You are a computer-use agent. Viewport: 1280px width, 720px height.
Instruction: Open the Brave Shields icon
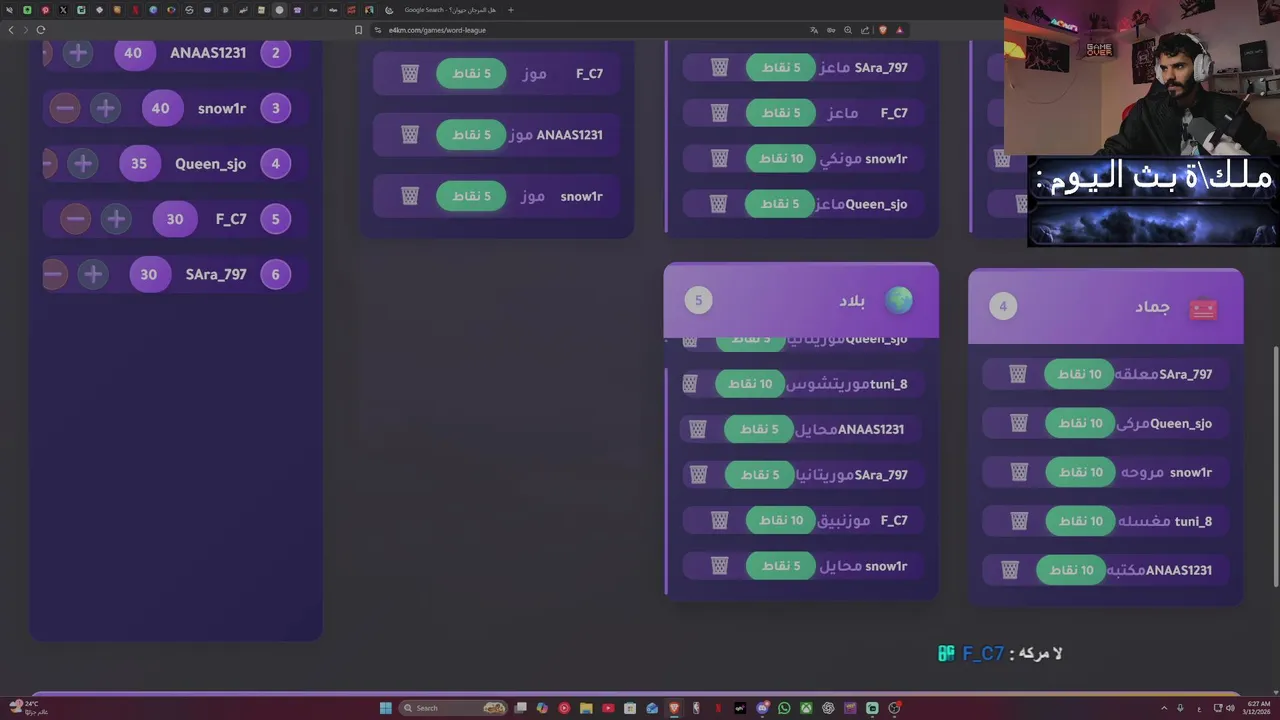pyautogui.click(x=882, y=30)
